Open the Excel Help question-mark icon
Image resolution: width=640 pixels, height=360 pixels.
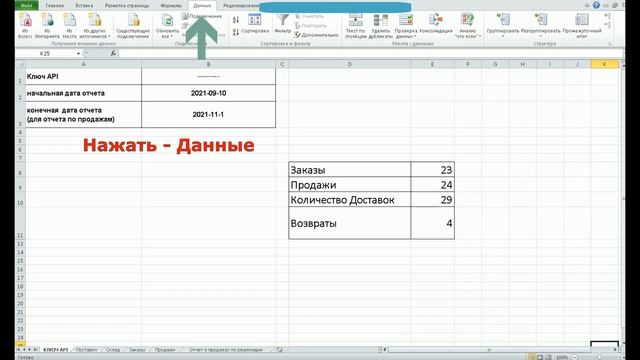tap(596, 5)
